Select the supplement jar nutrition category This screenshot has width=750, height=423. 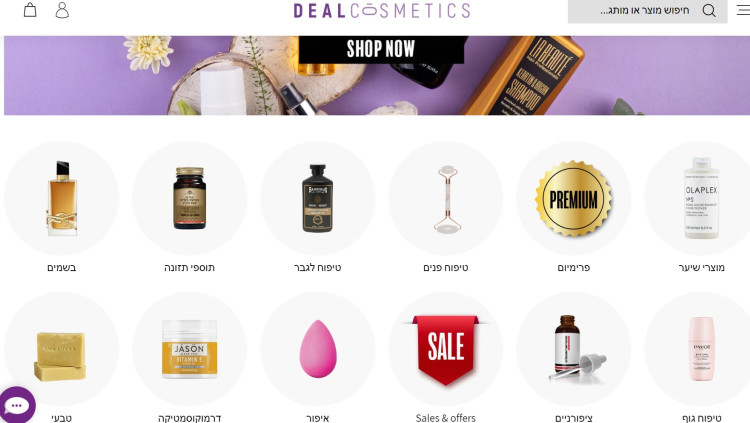tap(189, 198)
